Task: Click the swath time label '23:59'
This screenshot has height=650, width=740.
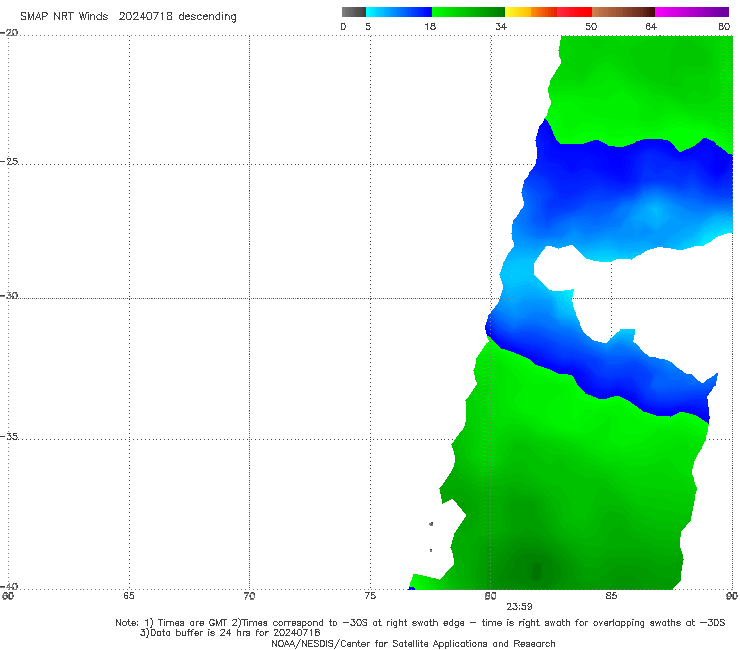Action: [x=519, y=607]
